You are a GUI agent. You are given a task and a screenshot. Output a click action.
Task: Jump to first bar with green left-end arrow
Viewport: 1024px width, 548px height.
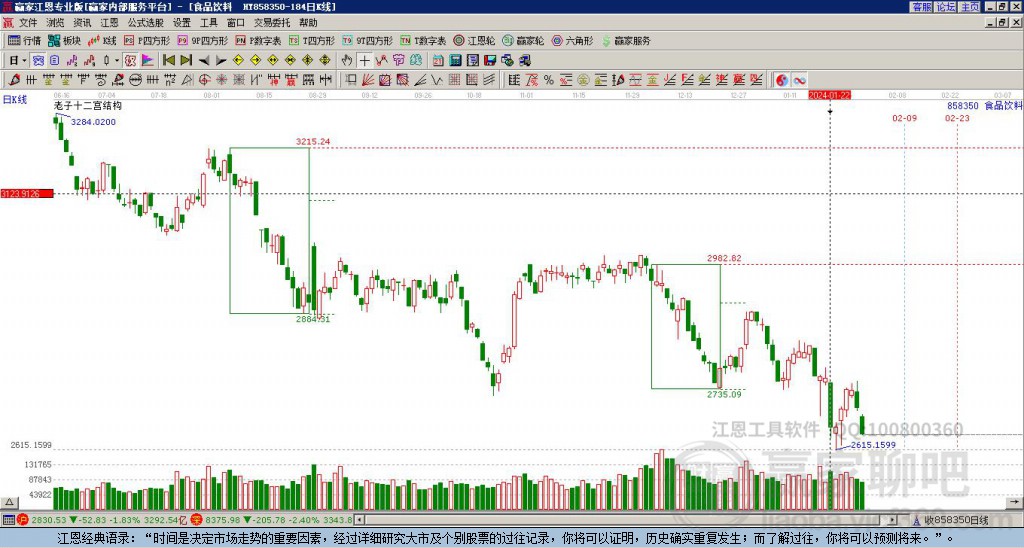tap(168, 61)
